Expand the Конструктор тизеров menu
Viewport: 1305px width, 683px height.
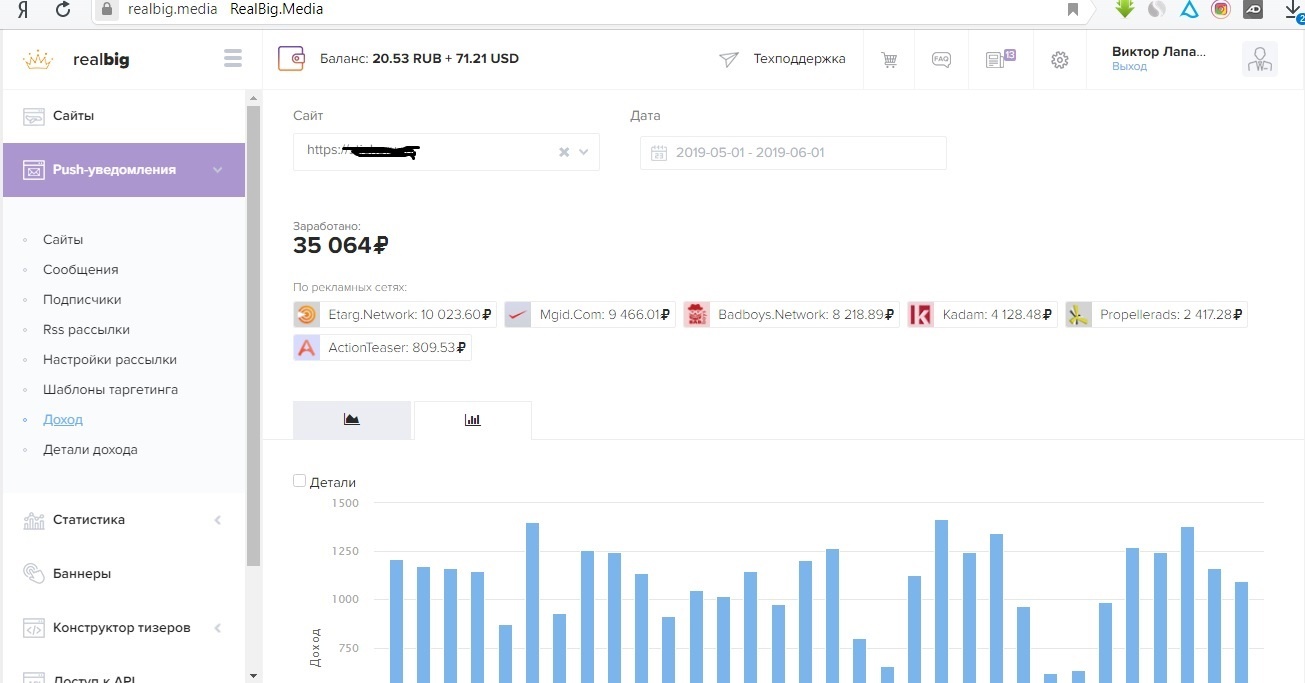218,628
